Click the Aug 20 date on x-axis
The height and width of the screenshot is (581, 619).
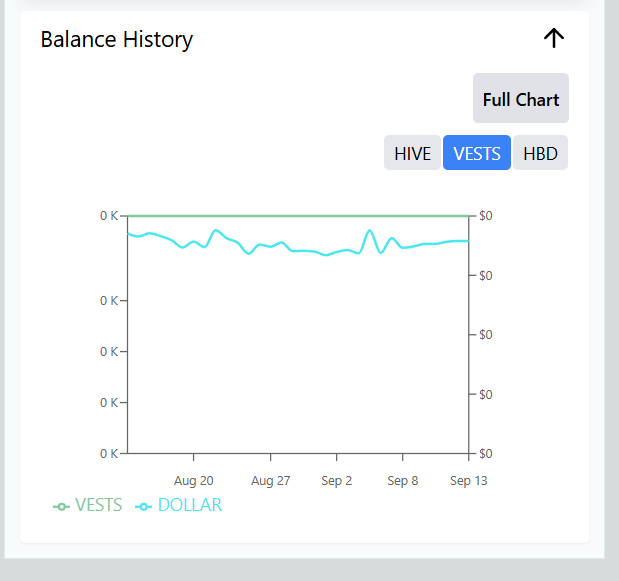193,481
